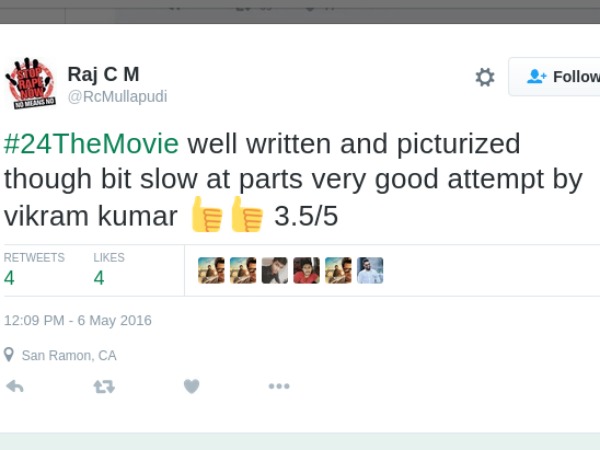Reply to Raj C M's tweet

[x=15, y=386]
